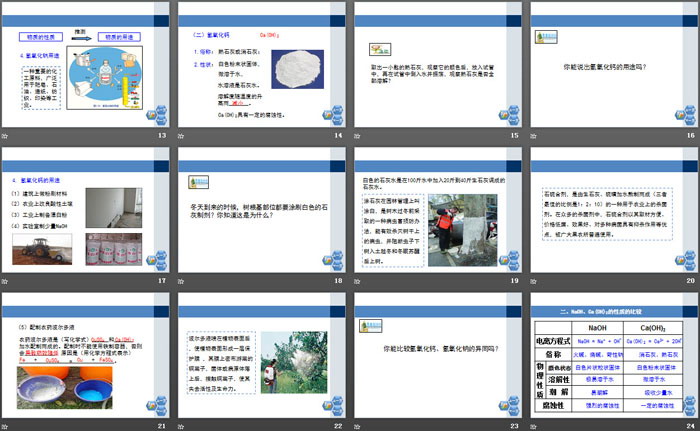Select slide 17 with tractor and barrels photos
Image resolution: width=700 pixels, height=431 pixels.
tap(84, 208)
